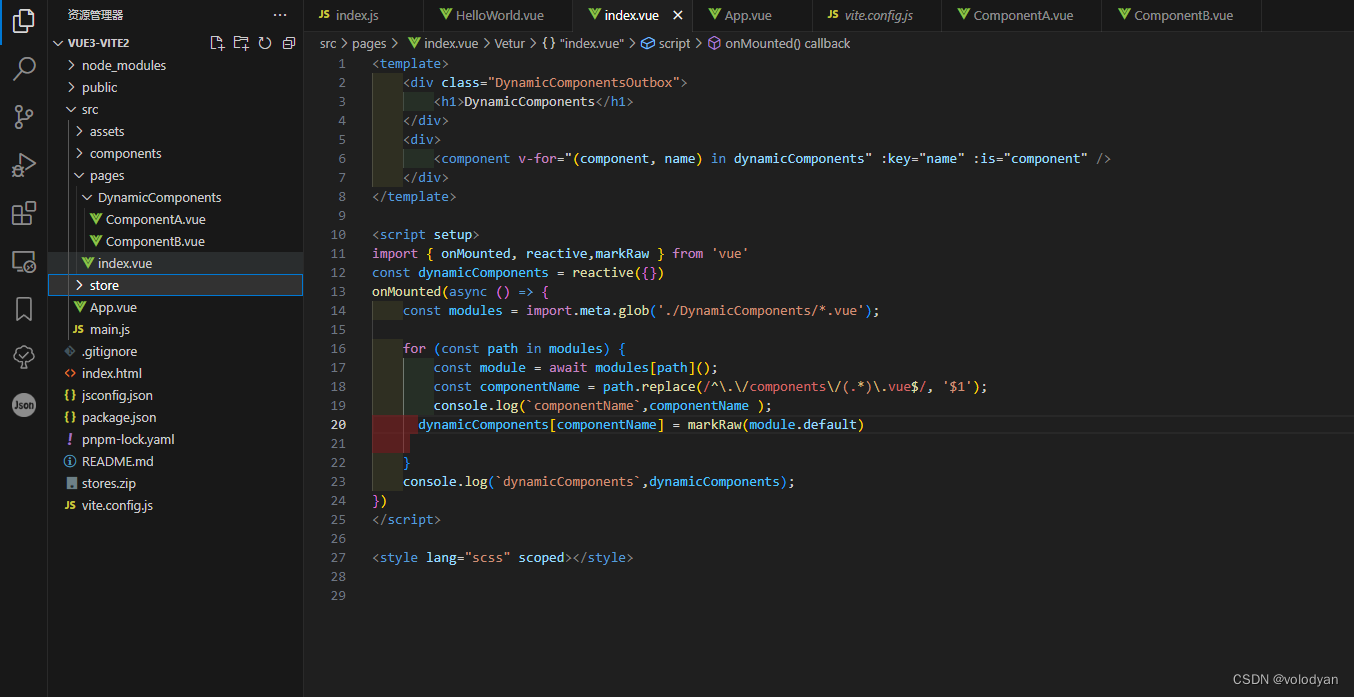Switch to the HelloWorld.vue tab
This screenshot has height=697, width=1354.
click(496, 15)
